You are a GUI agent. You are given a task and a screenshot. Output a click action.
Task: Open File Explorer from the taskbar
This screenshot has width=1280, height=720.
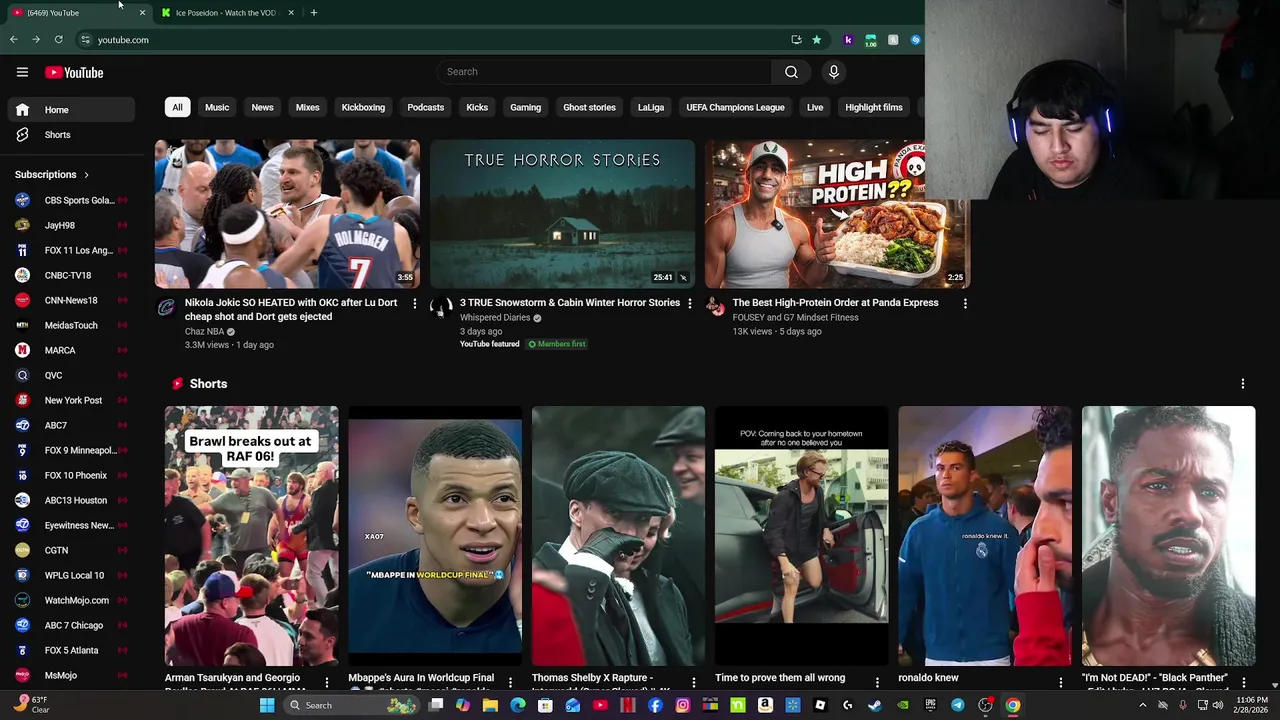pyautogui.click(x=490, y=705)
